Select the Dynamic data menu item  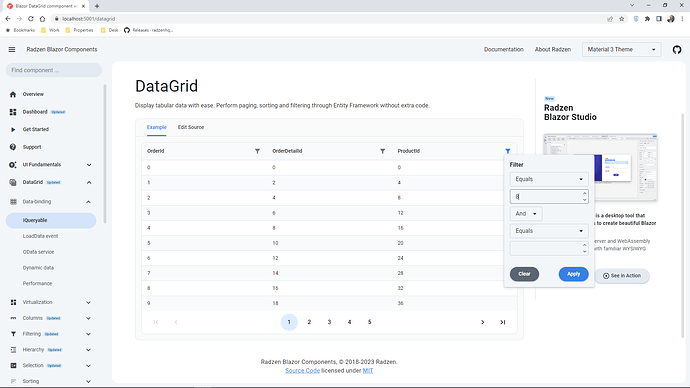pos(38,268)
